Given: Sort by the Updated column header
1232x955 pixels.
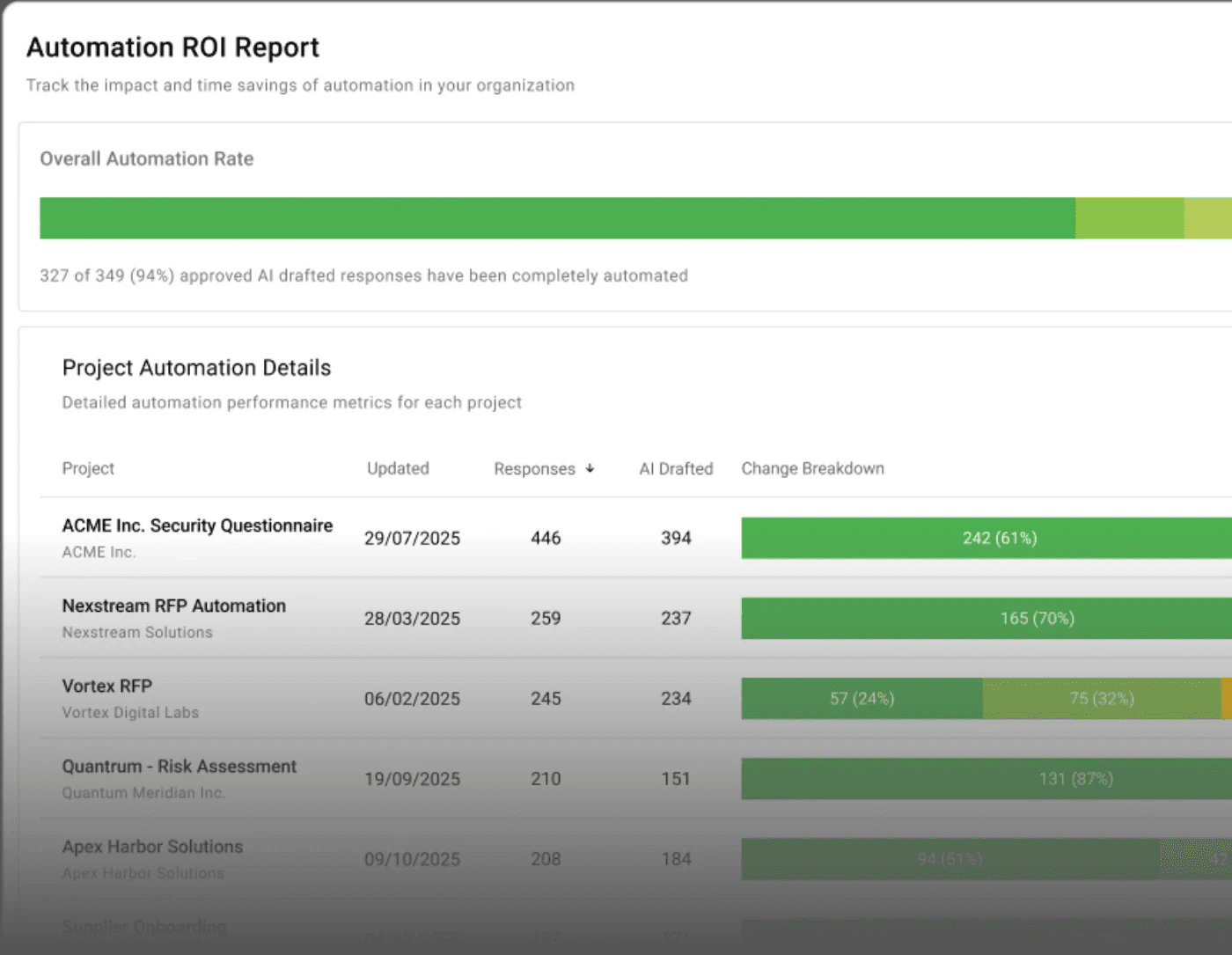Looking at the screenshot, I should click(398, 468).
